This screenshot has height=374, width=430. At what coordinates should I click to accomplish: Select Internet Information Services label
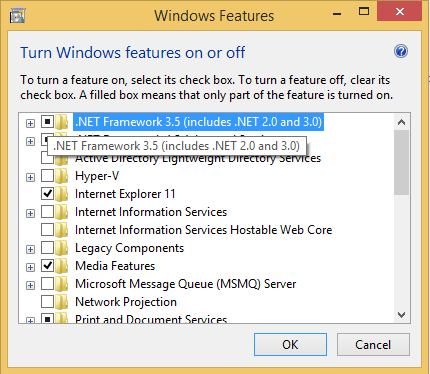[x=151, y=212]
